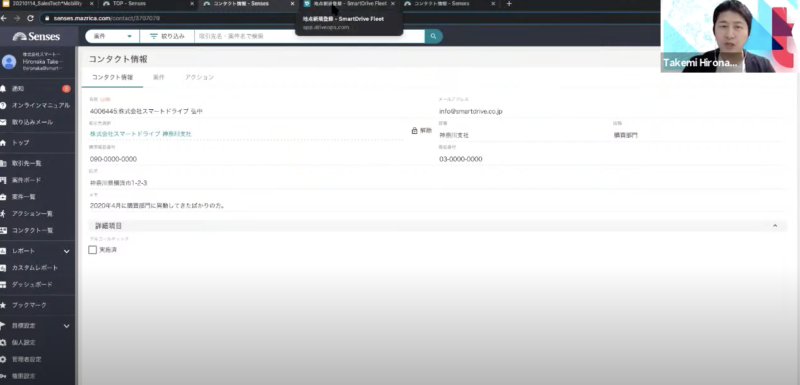Click the browser reload icon
Image resolution: width=800 pixels, height=385 pixels.
point(31,18)
